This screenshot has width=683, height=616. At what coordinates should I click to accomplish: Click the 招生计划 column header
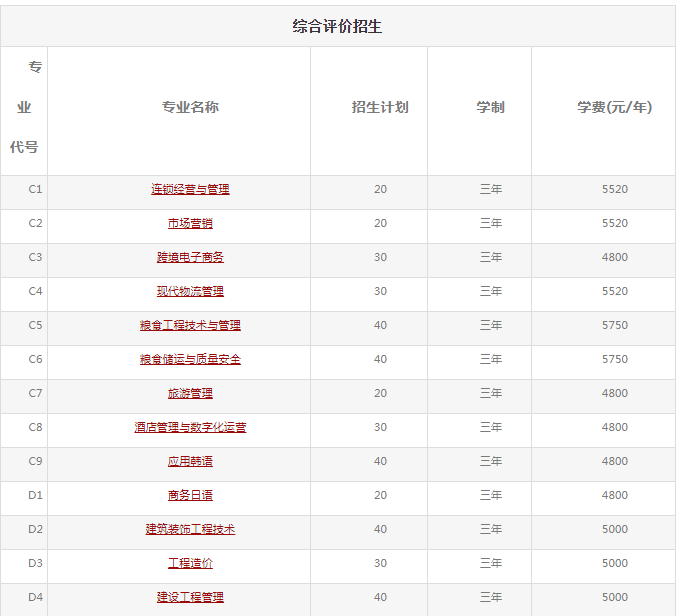380,107
